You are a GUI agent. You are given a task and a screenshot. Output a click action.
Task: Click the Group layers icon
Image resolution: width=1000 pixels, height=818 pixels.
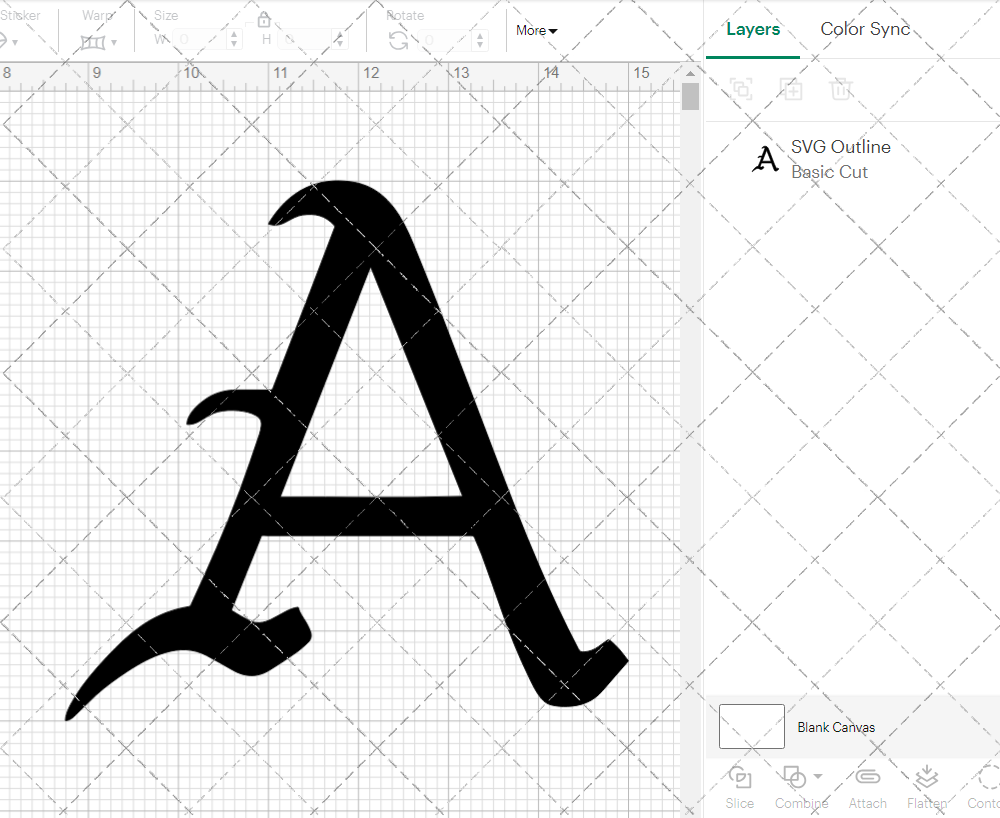coord(741,89)
